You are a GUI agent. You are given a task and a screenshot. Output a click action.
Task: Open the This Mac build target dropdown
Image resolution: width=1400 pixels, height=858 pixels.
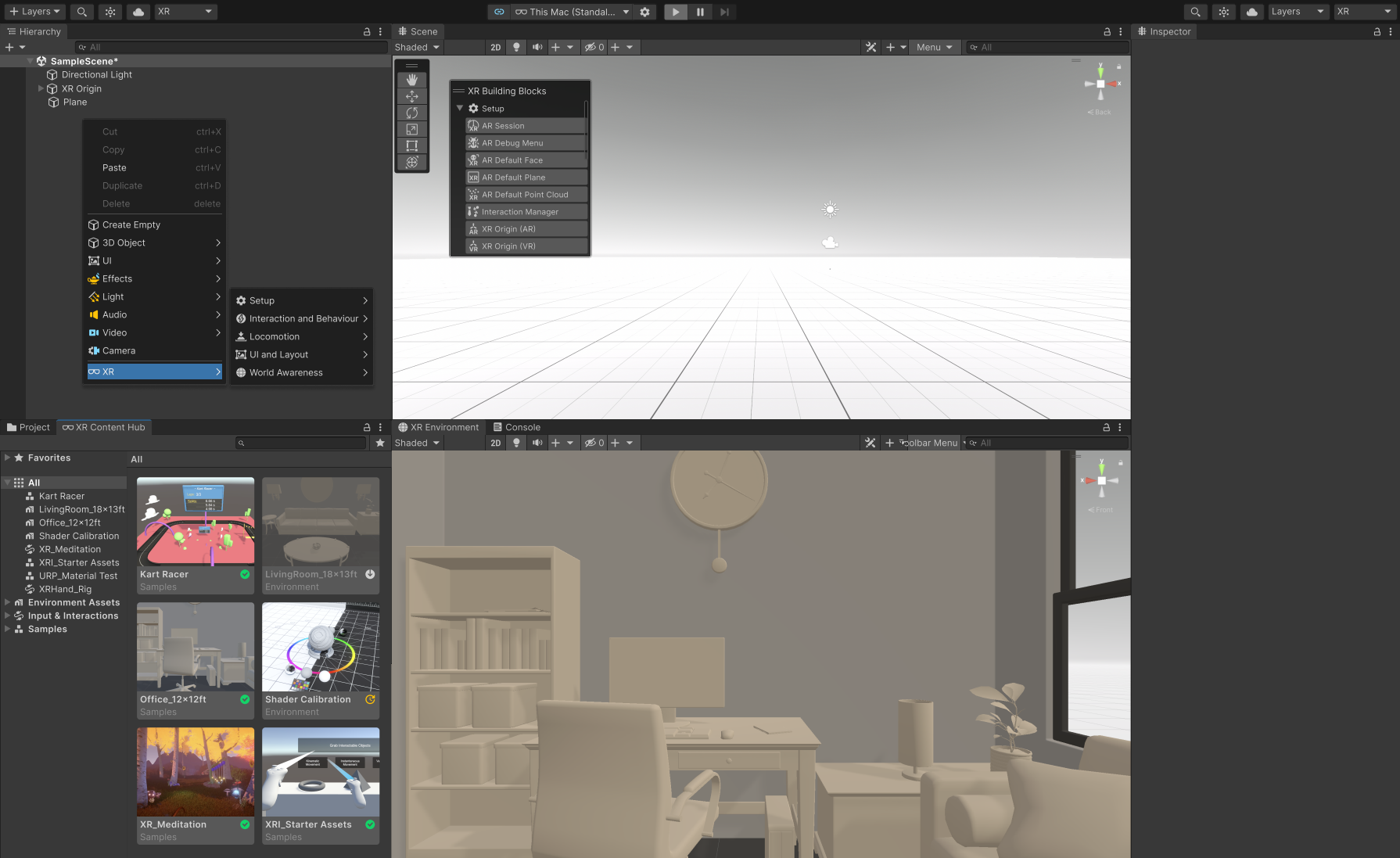click(572, 12)
